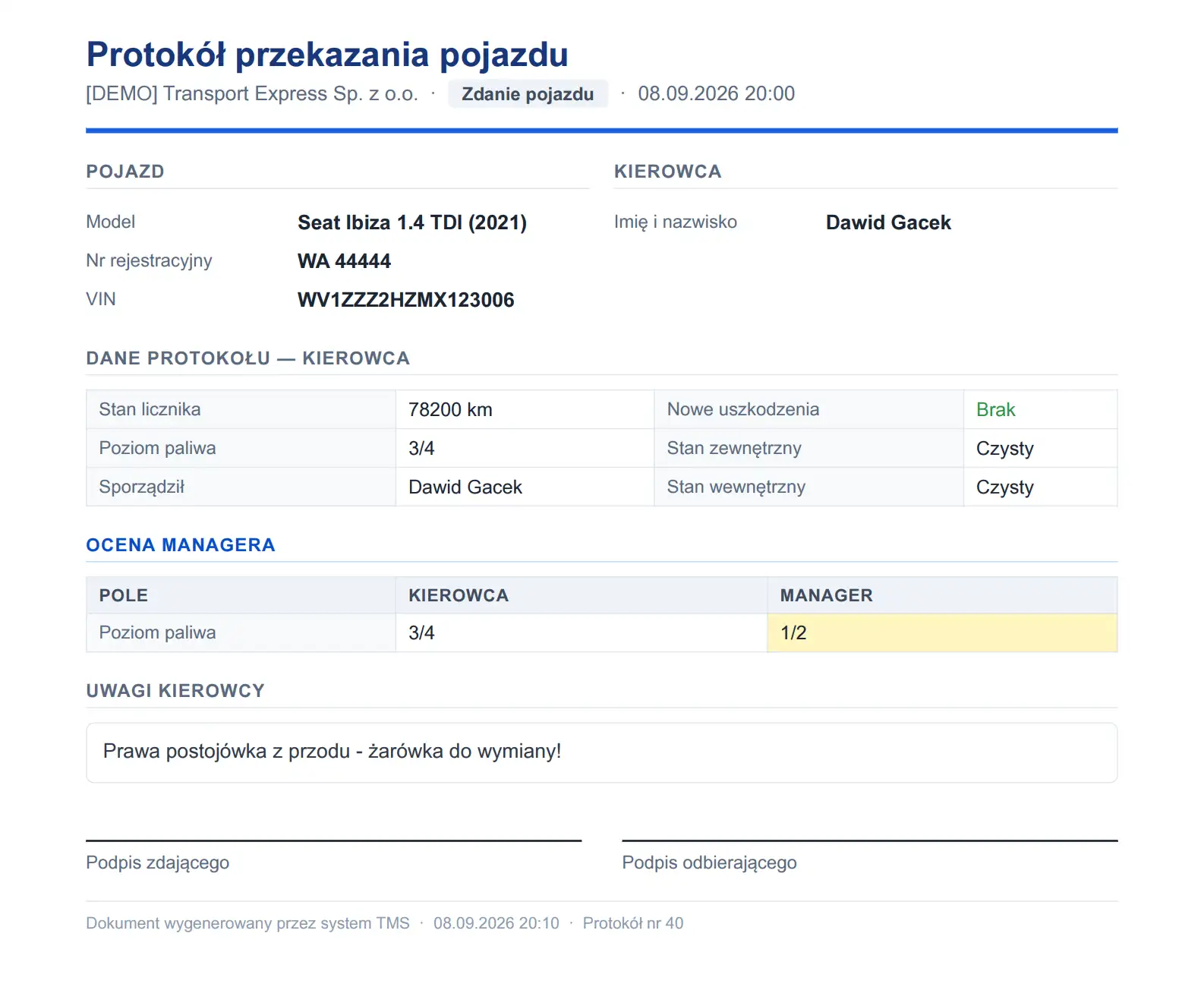
Task: Select the odometer value '78200 km'
Action: pyautogui.click(x=450, y=410)
